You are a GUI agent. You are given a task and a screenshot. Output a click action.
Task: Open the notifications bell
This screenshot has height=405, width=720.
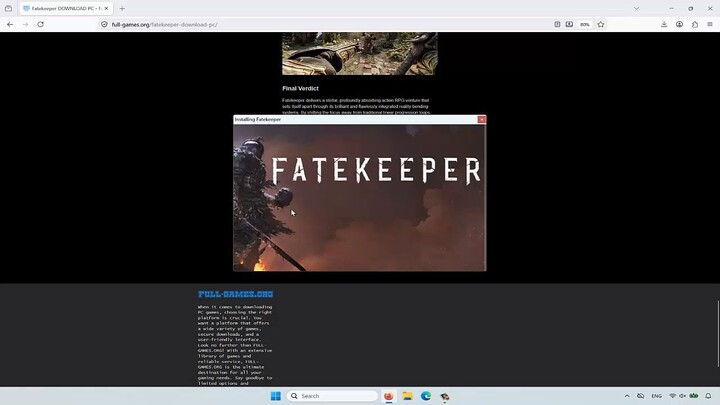pos(708,396)
